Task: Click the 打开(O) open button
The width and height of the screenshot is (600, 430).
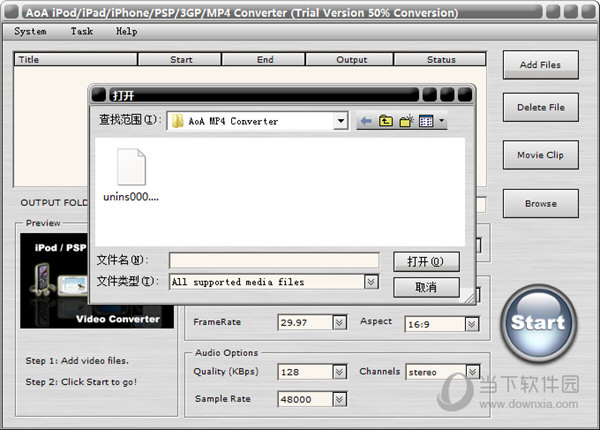Action: pos(426,262)
